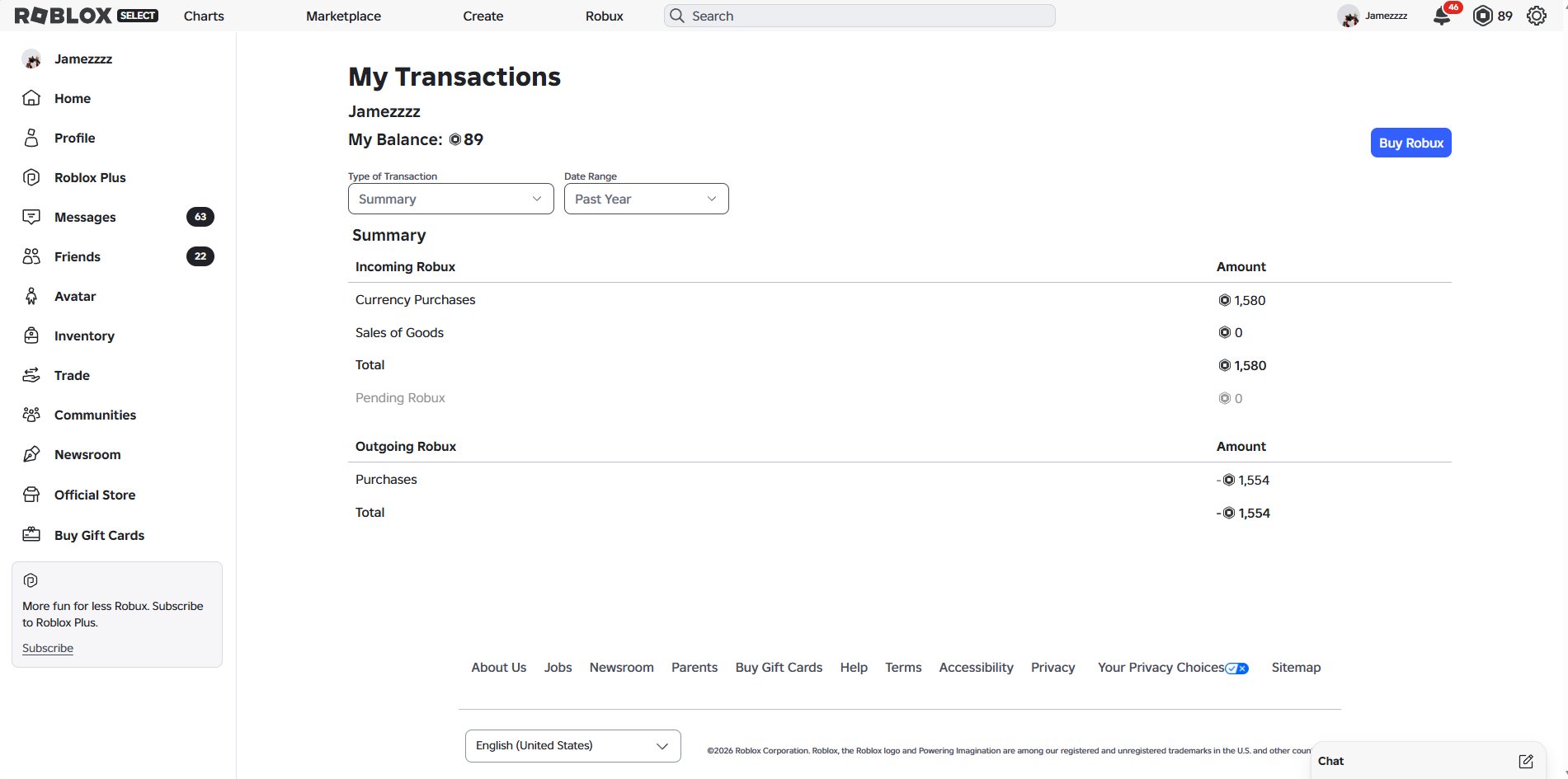Open new chat with the compose icon
The image size is (1568, 779).
click(1526, 761)
